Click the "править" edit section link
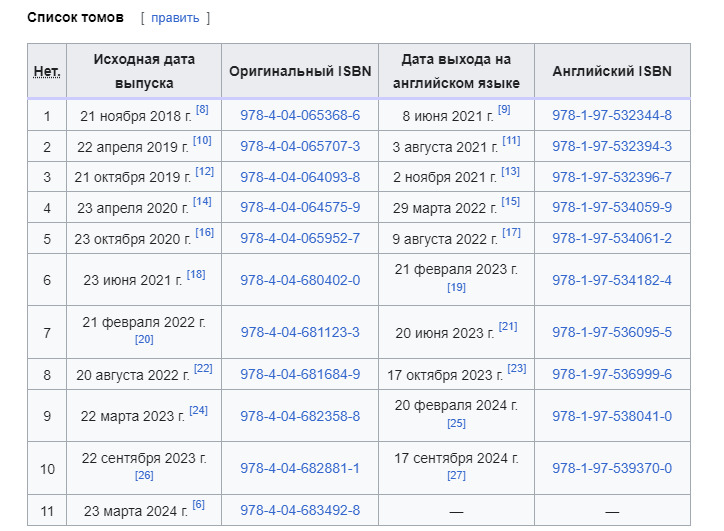 tap(175, 18)
